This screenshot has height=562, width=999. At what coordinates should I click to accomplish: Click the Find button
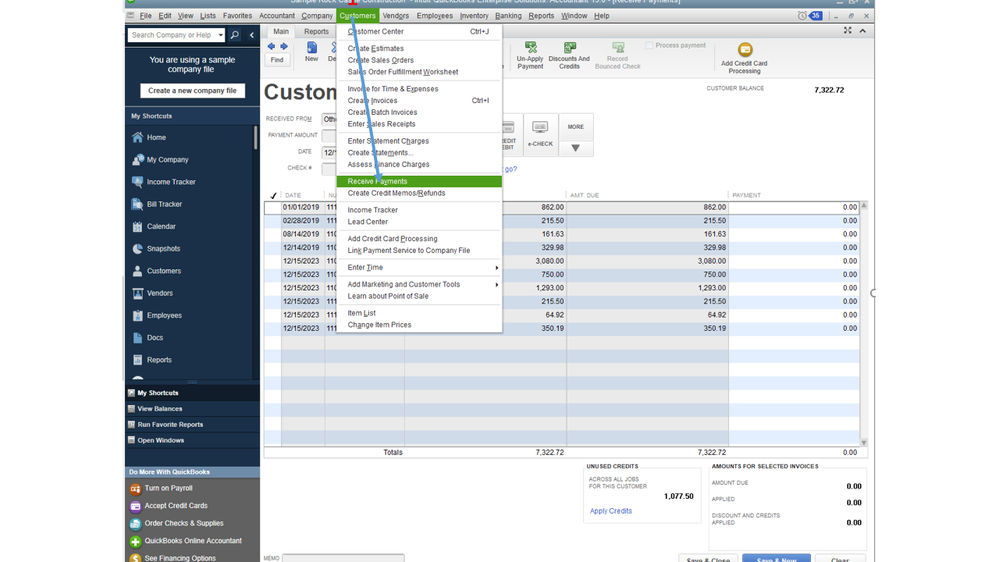tap(277, 60)
